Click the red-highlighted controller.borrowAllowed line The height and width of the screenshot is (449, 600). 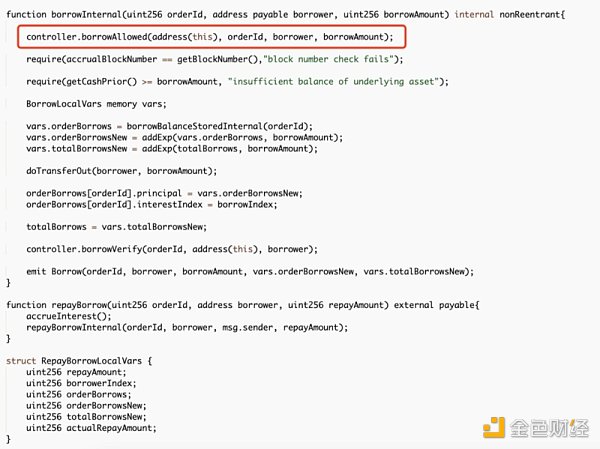coord(209,37)
